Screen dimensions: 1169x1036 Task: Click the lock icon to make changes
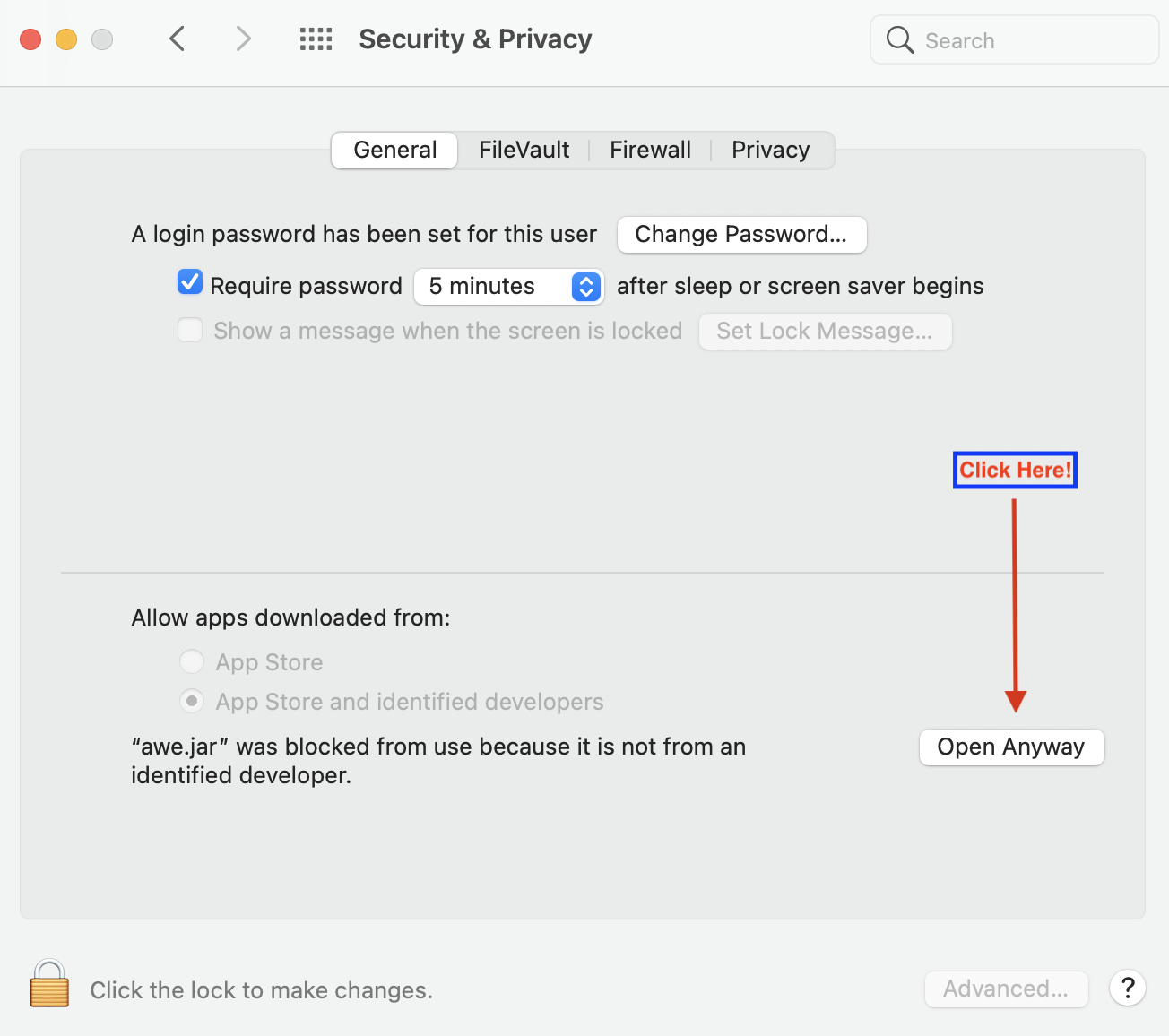(49, 984)
